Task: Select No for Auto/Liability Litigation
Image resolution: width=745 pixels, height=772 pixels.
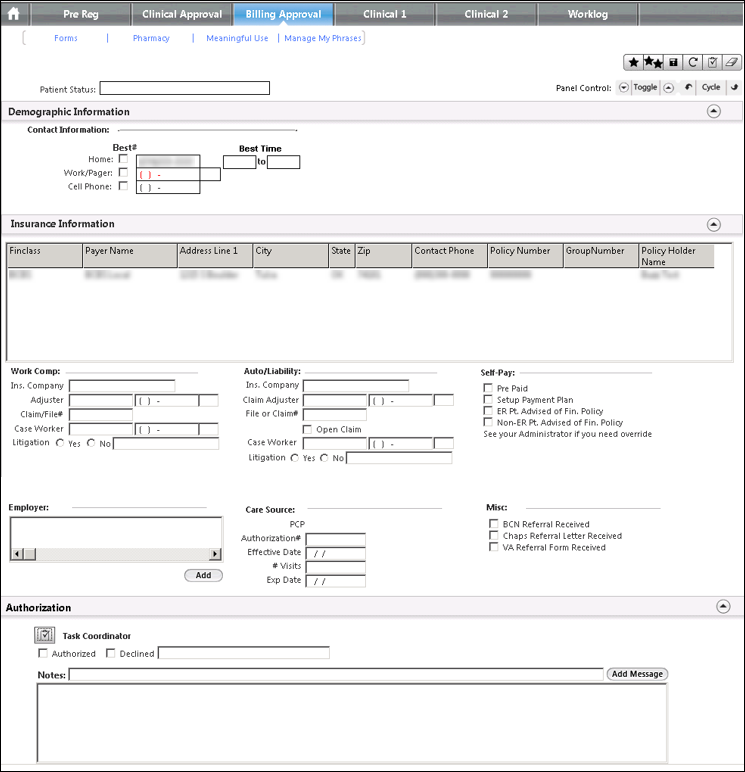Action: pos(324,458)
